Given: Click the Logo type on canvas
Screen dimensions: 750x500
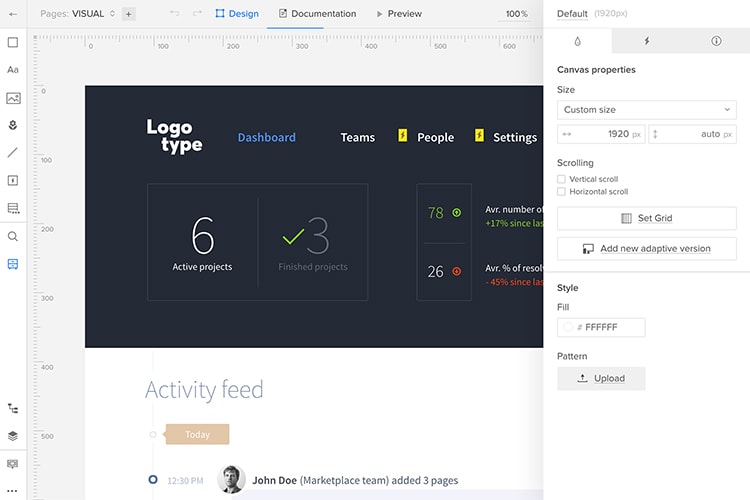Looking at the screenshot, I should pos(174,136).
